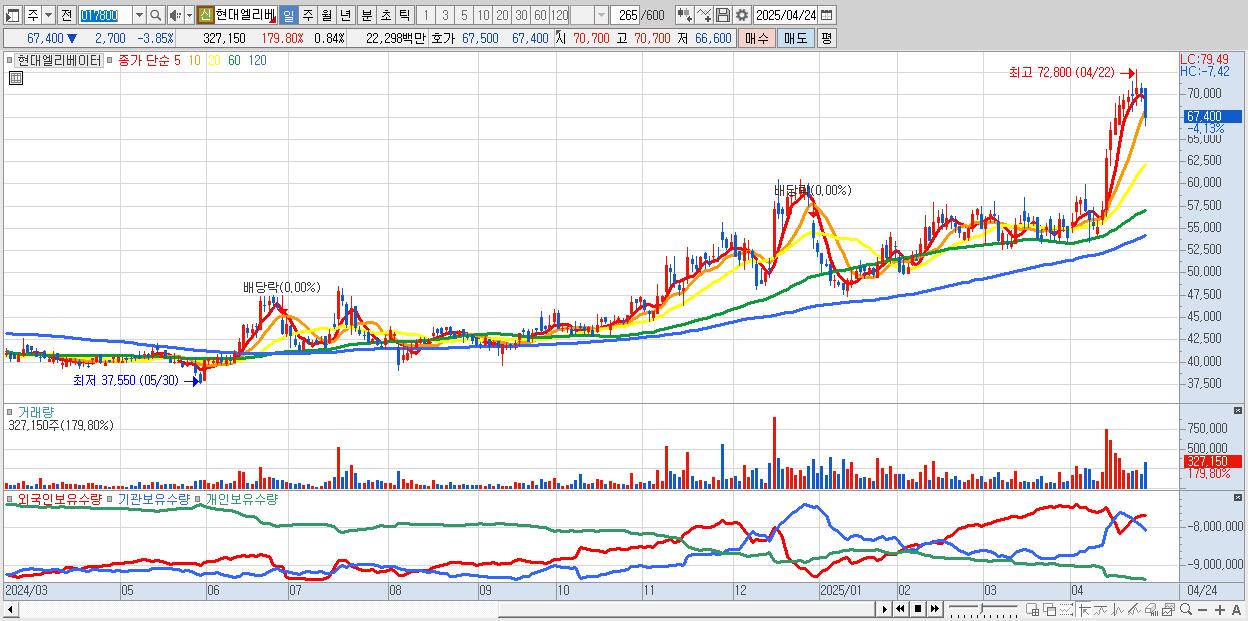Click the pencil-on-chart drawing icon
This screenshot has width=1248, height=621.
[1134, 609]
